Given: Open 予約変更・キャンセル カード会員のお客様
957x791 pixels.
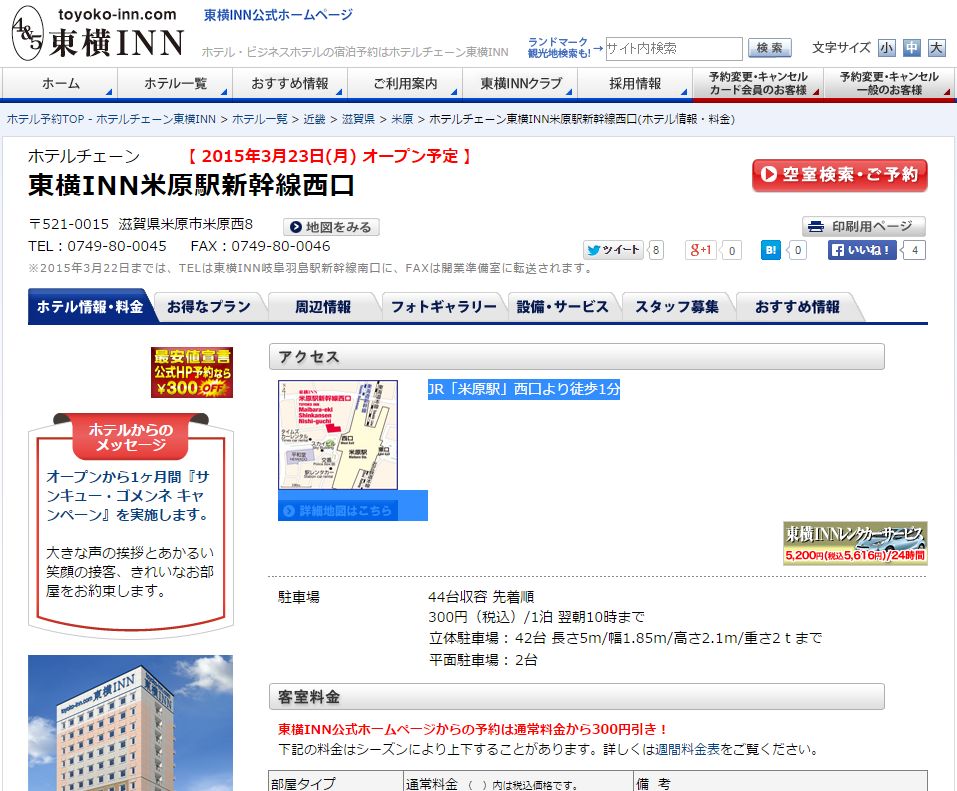Looking at the screenshot, I should [758, 84].
